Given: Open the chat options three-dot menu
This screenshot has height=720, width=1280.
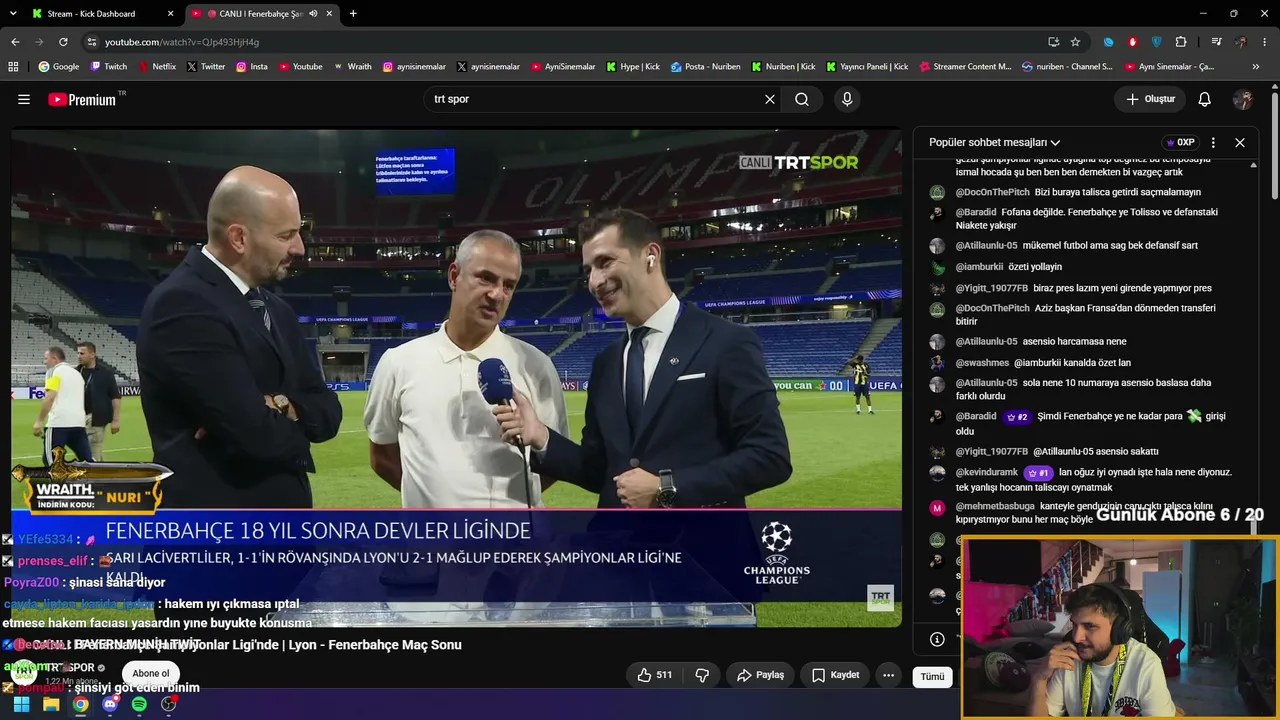Looking at the screenshot, I should coord(1213,142).
